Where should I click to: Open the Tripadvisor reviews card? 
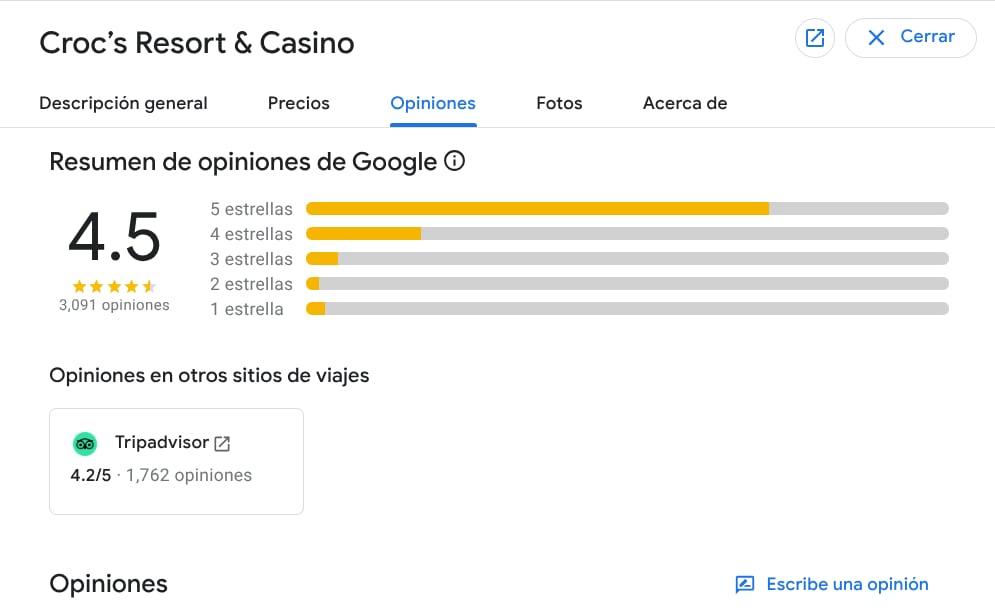(x=176, y=461)
